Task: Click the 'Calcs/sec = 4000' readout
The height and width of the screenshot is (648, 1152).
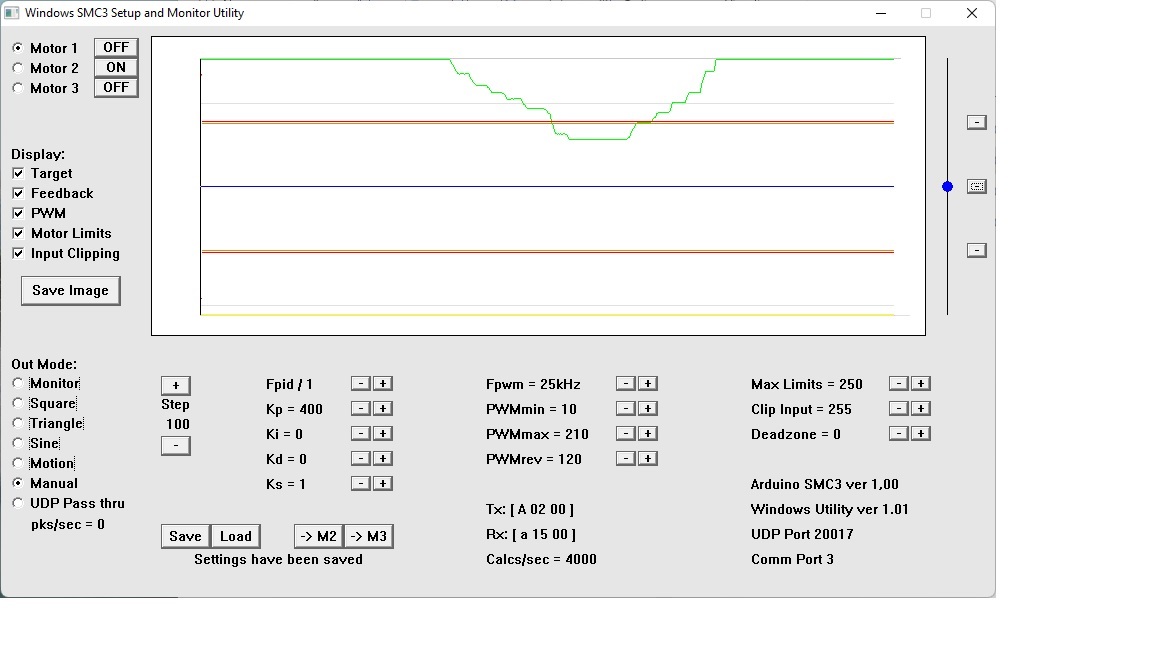Action: pyautogui.click(x=541, y=559)
